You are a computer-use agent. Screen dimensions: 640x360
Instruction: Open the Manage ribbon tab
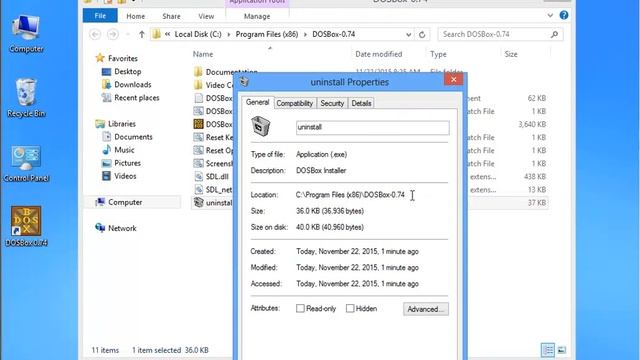(257, 16)
